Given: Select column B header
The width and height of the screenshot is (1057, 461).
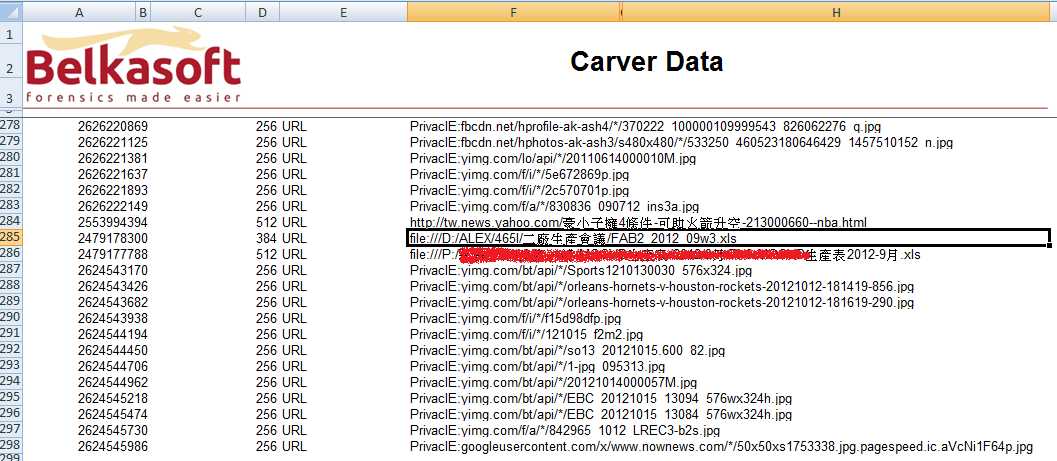Looking at the screenshot, I should tap(143, 12).
